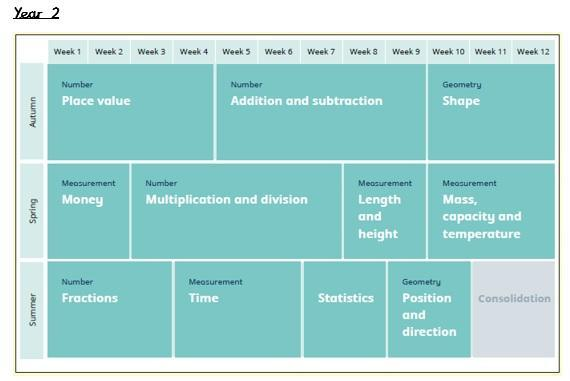Select the Time measurement block
This screenshot has width=570, height=381.
coord(238,309)
